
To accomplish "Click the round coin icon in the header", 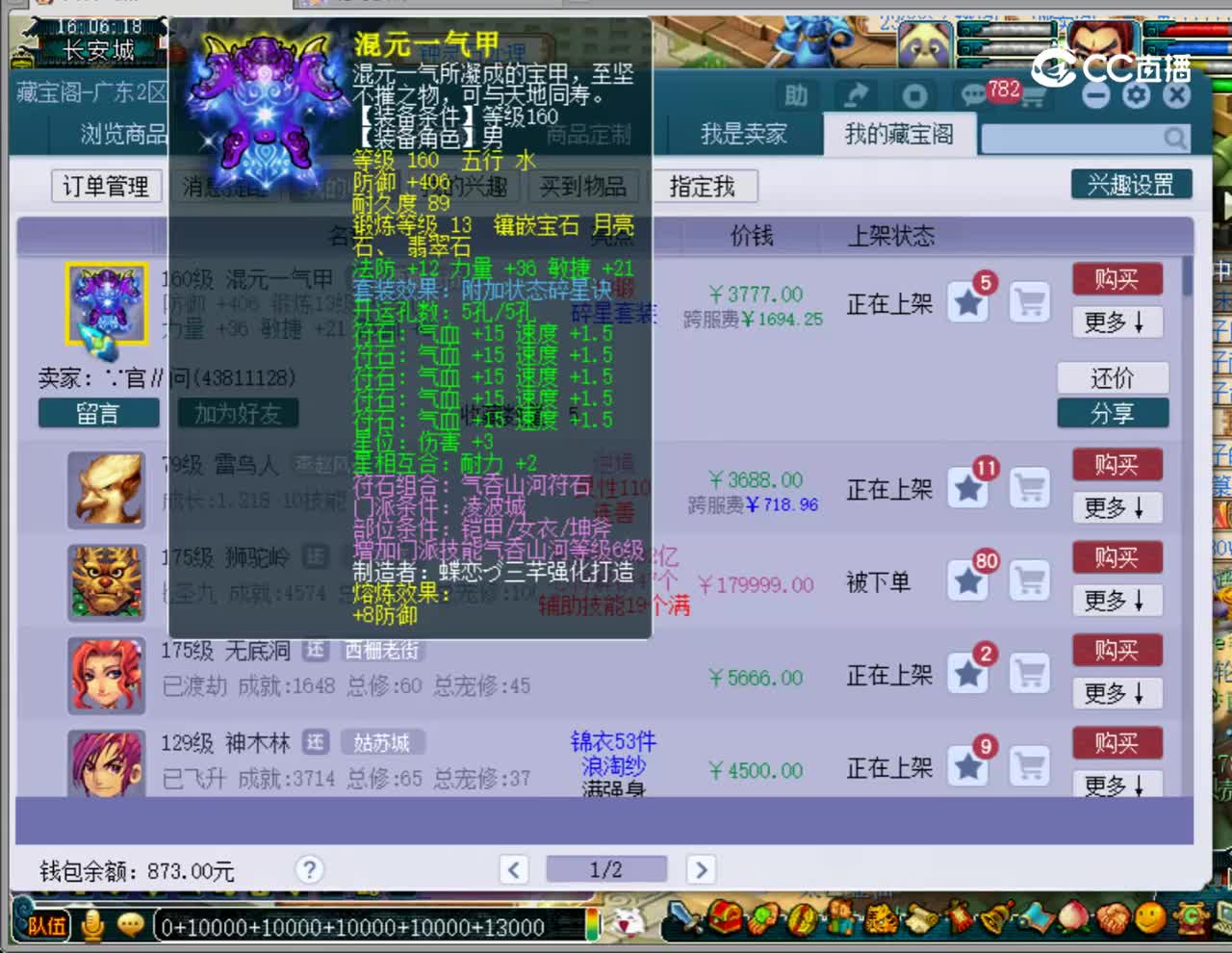I will (x=914, y=95).
